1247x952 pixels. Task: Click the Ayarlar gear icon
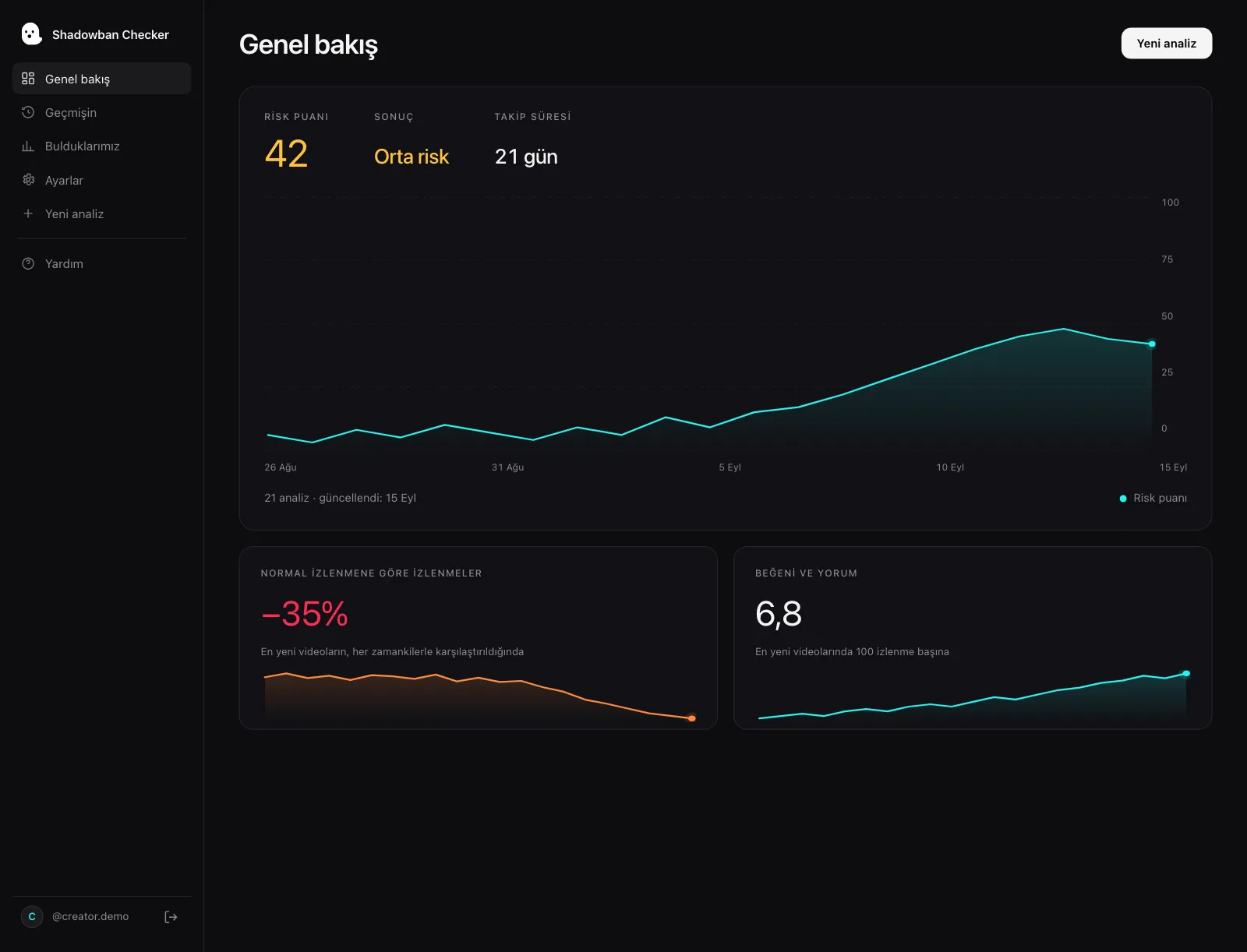click(28, 180)
